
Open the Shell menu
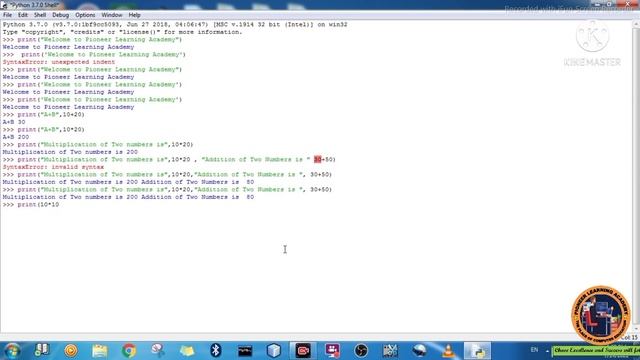click(40, 15)
